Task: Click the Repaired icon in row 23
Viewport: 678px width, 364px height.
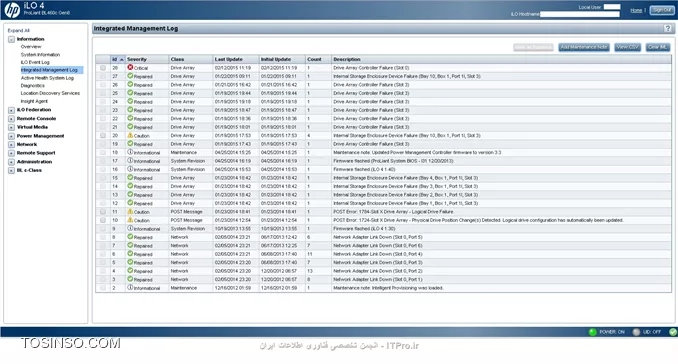Action: pos(130,110)
